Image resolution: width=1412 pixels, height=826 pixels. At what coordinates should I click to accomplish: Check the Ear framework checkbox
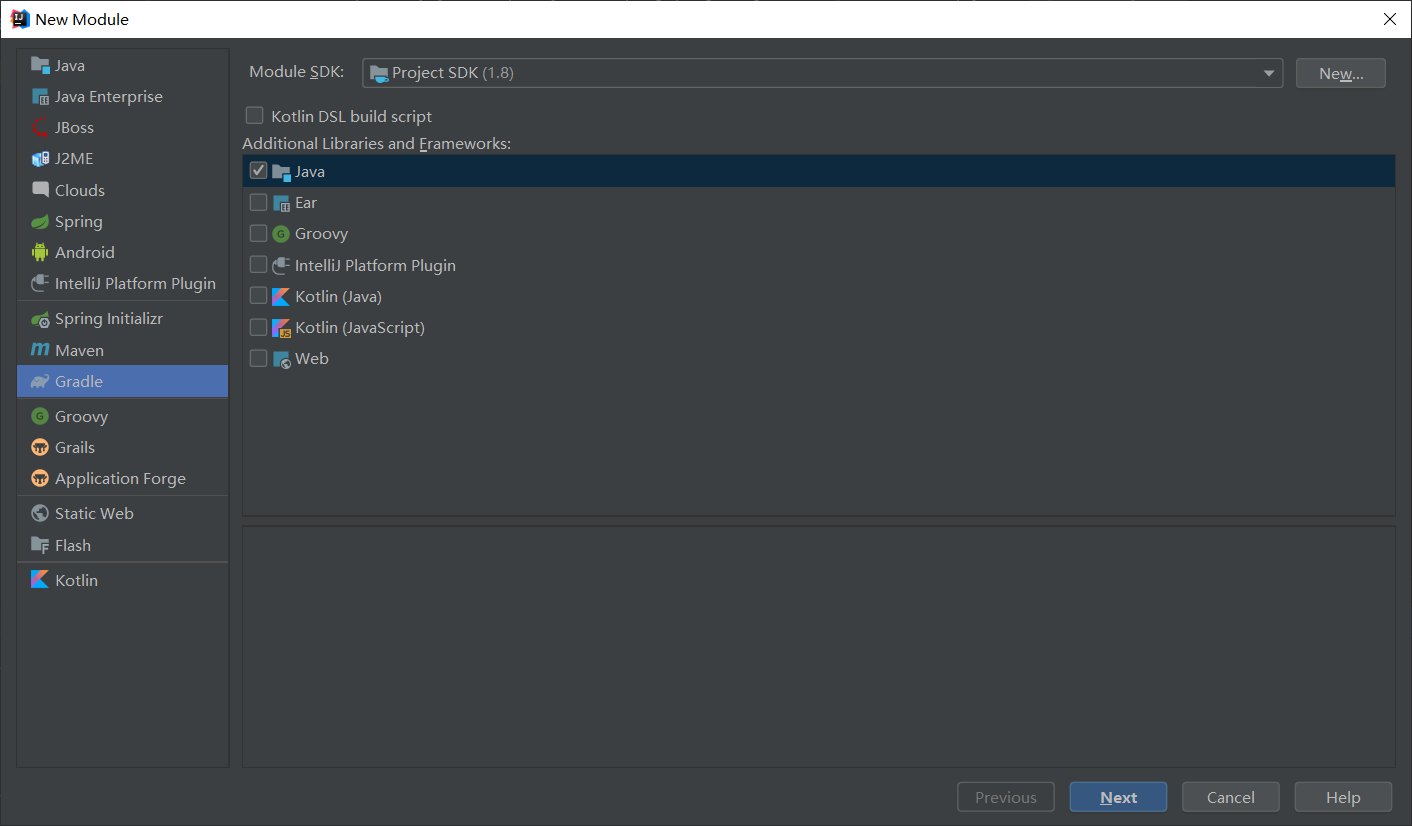[x=259, y=202]
